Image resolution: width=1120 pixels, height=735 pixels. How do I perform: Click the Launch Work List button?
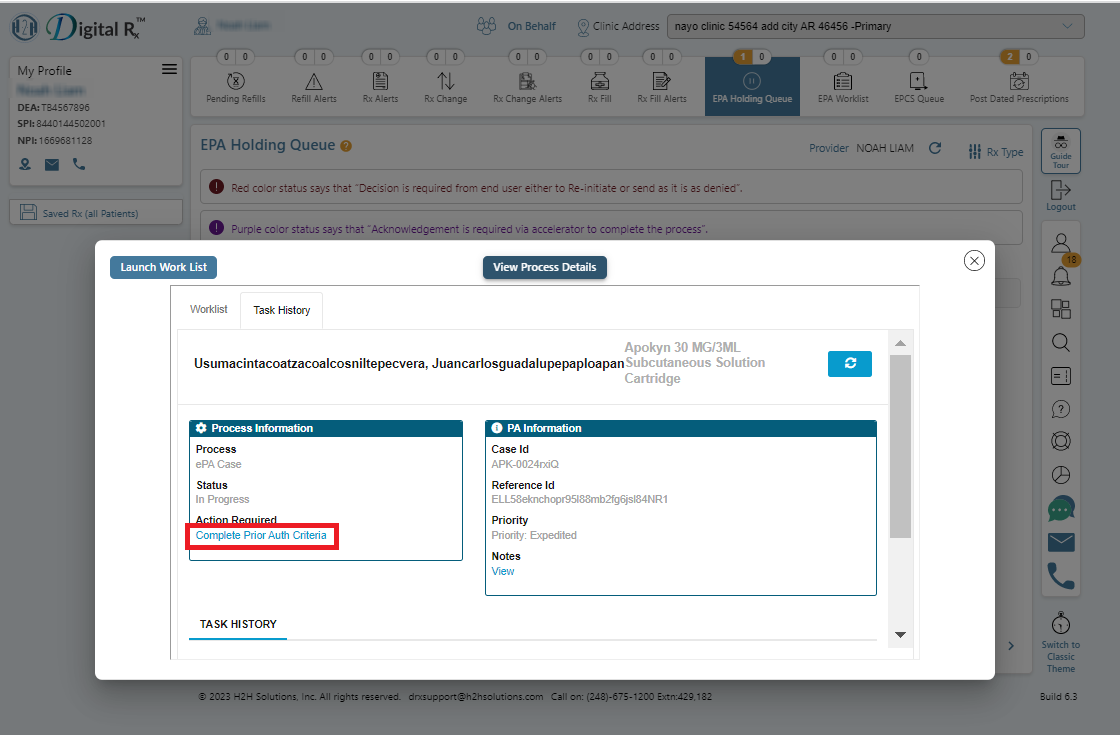(164, 267)
